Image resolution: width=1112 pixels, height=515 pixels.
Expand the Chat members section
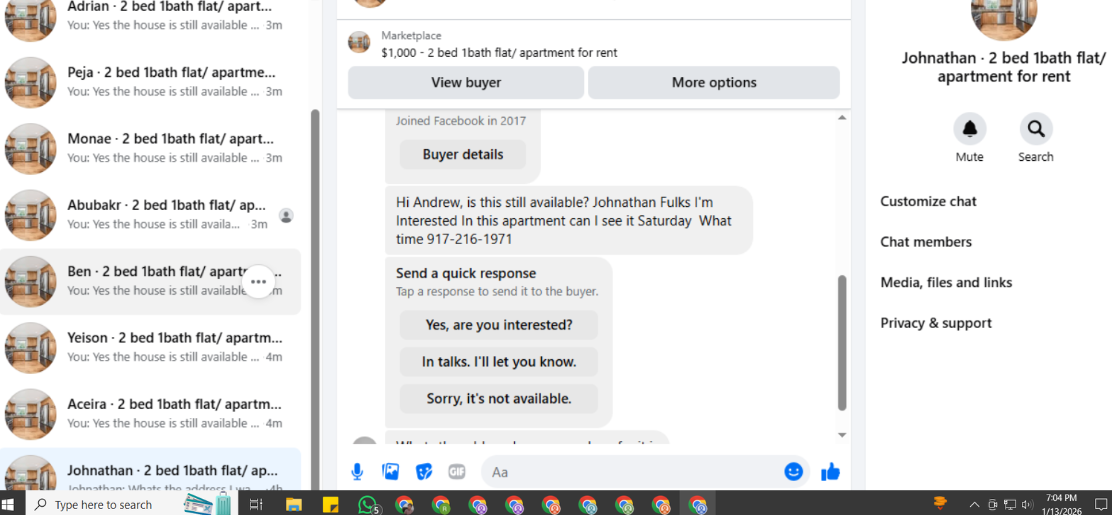[x=926, y=242]
